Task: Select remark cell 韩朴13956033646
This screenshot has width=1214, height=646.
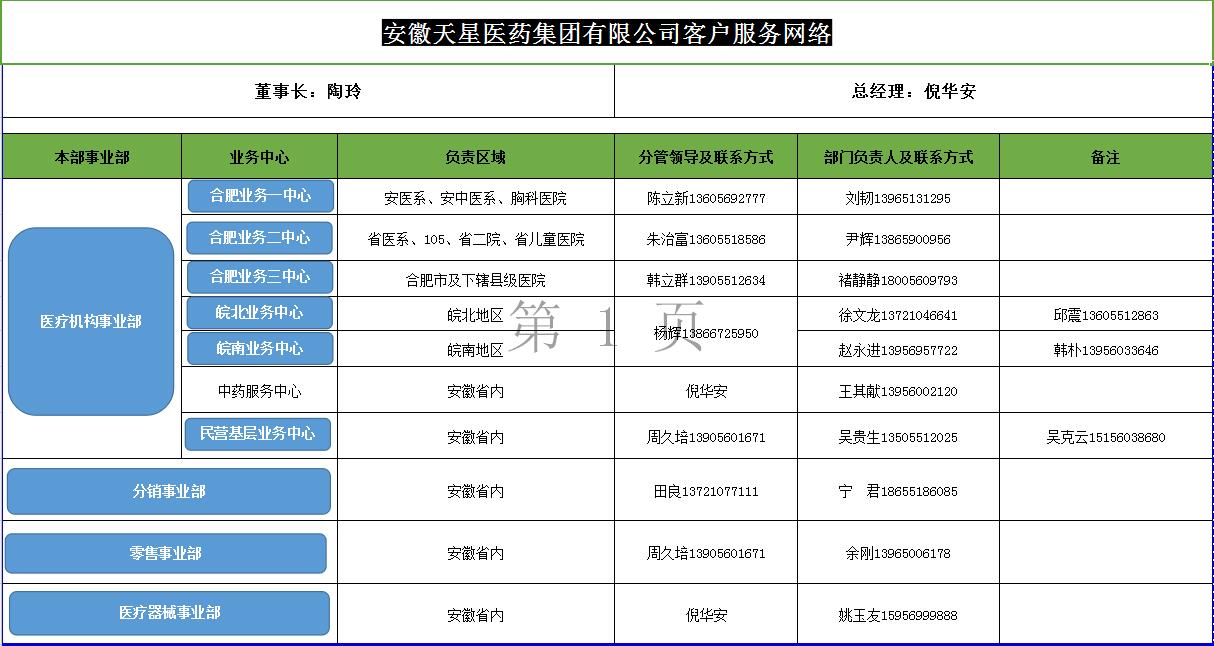Action: 1106,350
